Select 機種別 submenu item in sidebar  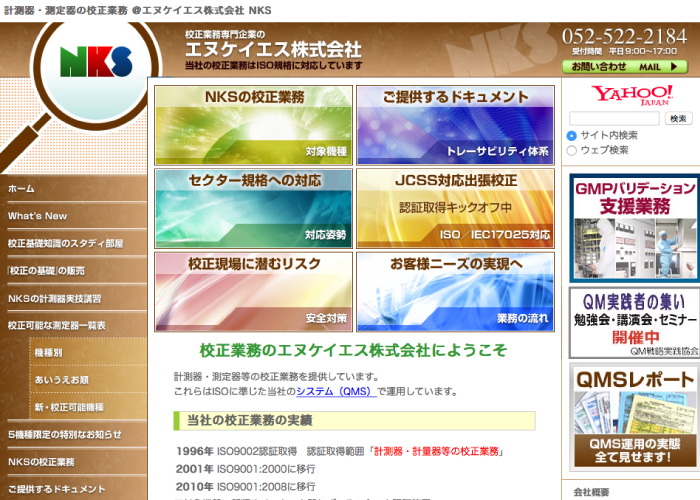click(x=48, y=353)
